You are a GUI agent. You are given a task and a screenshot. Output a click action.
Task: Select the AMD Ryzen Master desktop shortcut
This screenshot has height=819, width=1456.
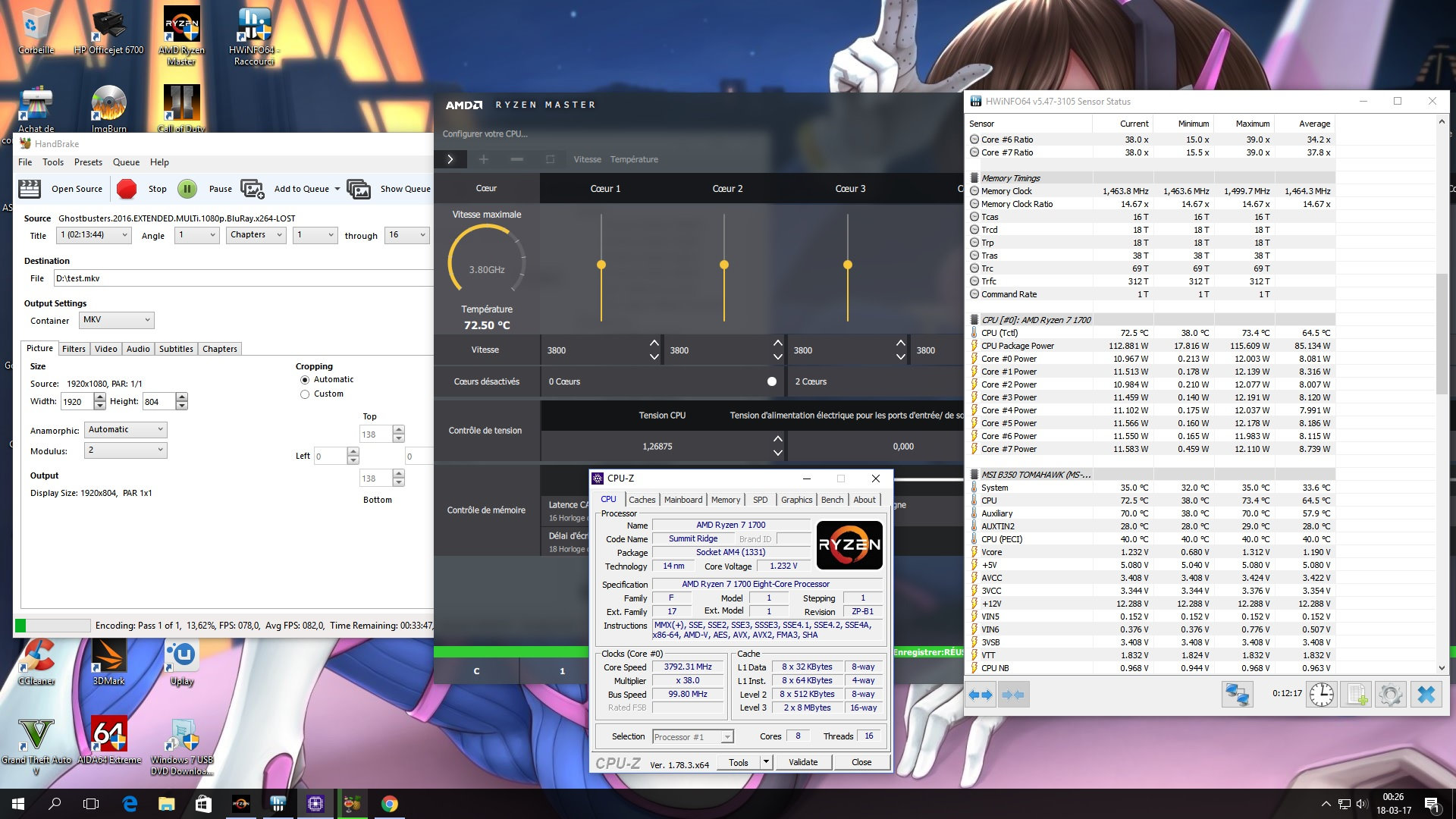click(181, 36)
